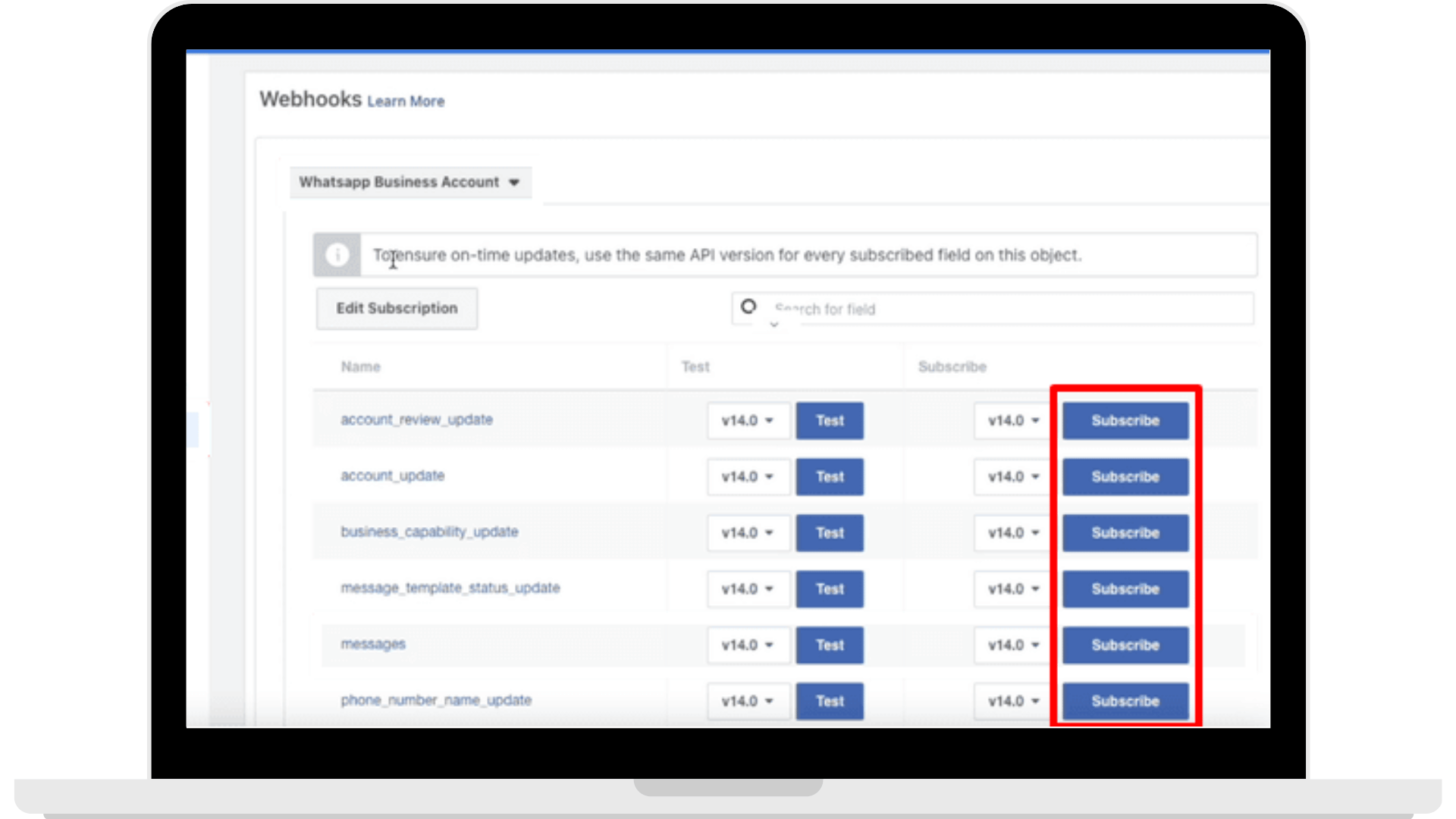The height and width of the screenshot is (819, 1456).
Task: Subscribe to phone_number_name_update
Action: pos(1125,701)
